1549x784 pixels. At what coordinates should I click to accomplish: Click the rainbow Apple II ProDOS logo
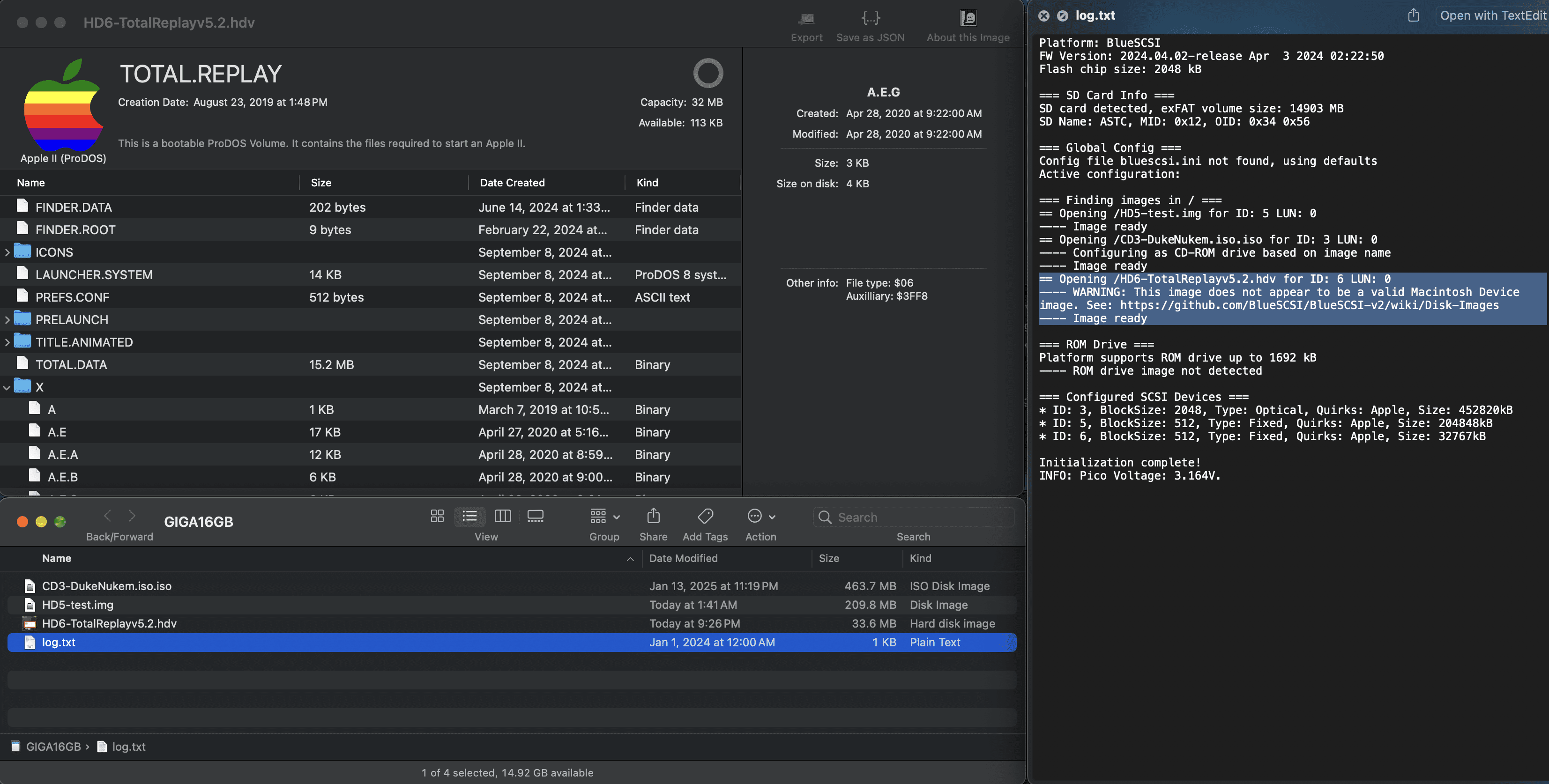63,105
